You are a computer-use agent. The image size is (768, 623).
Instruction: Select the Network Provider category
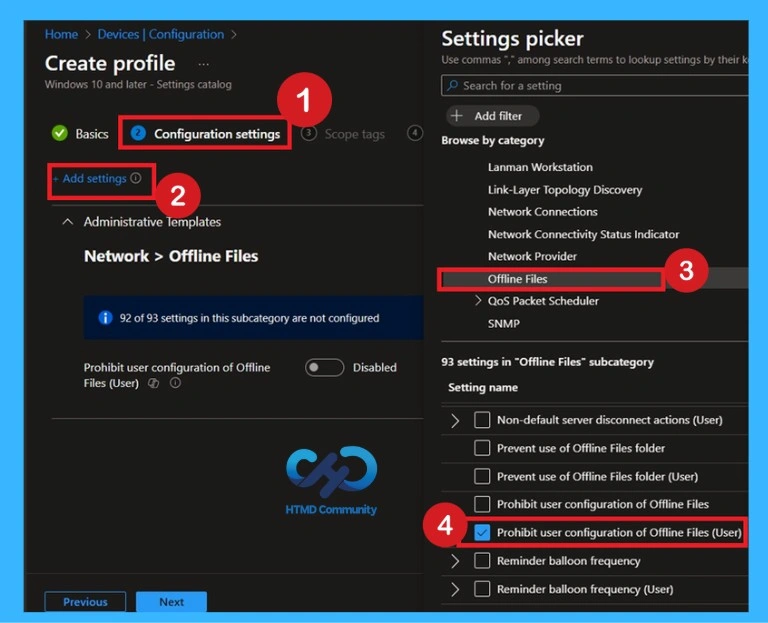(x=532, y=256)
